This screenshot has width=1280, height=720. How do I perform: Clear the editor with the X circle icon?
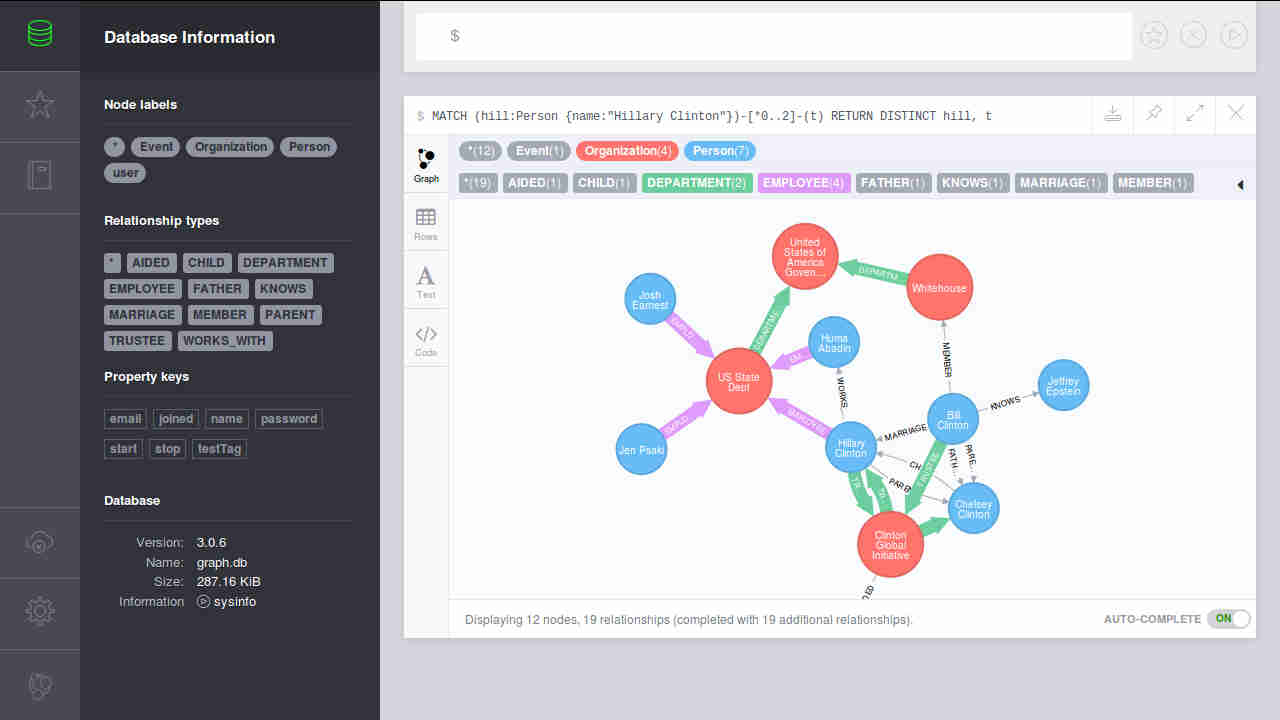1194,36
